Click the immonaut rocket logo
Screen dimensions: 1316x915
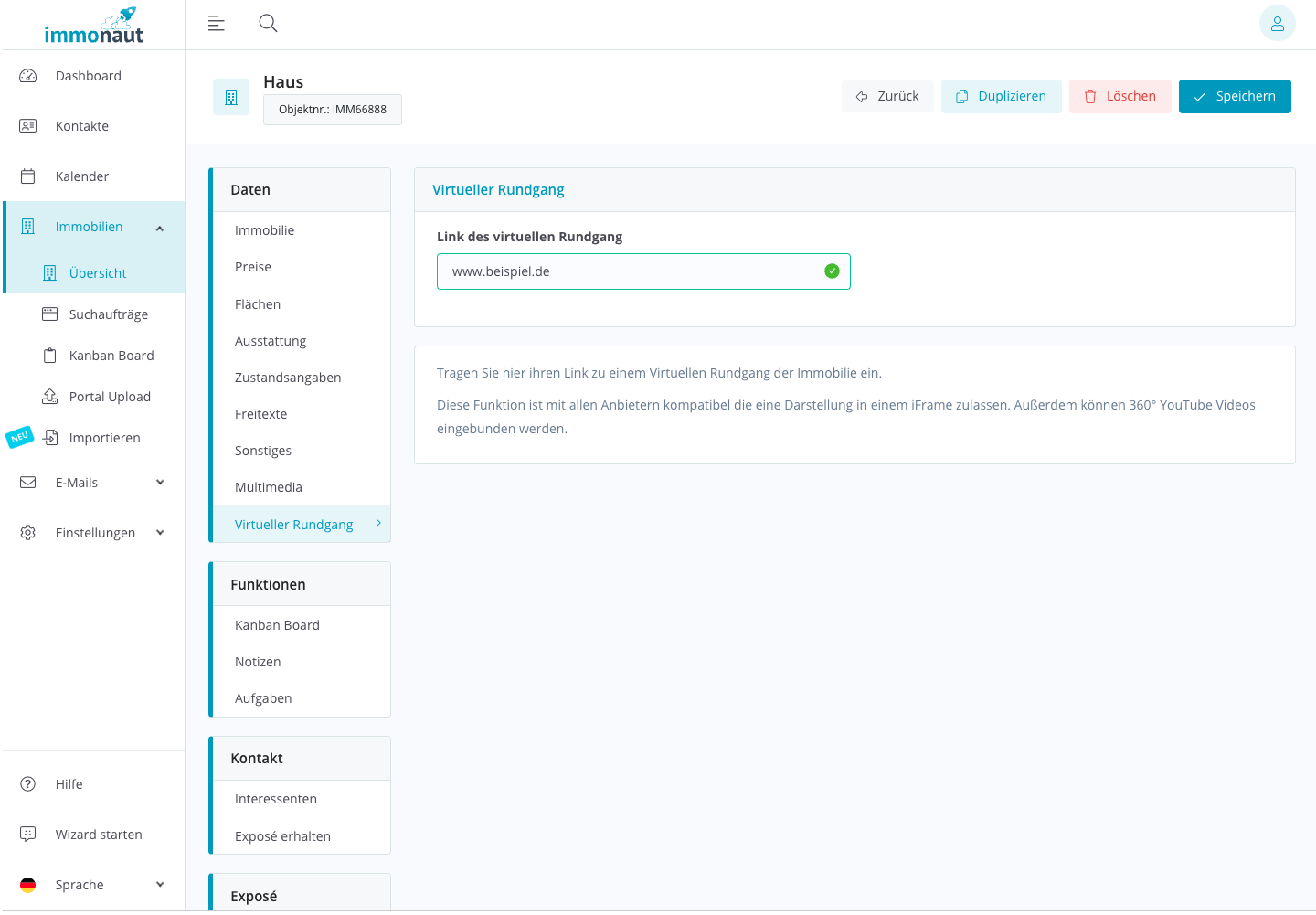[x=94, y=27]
